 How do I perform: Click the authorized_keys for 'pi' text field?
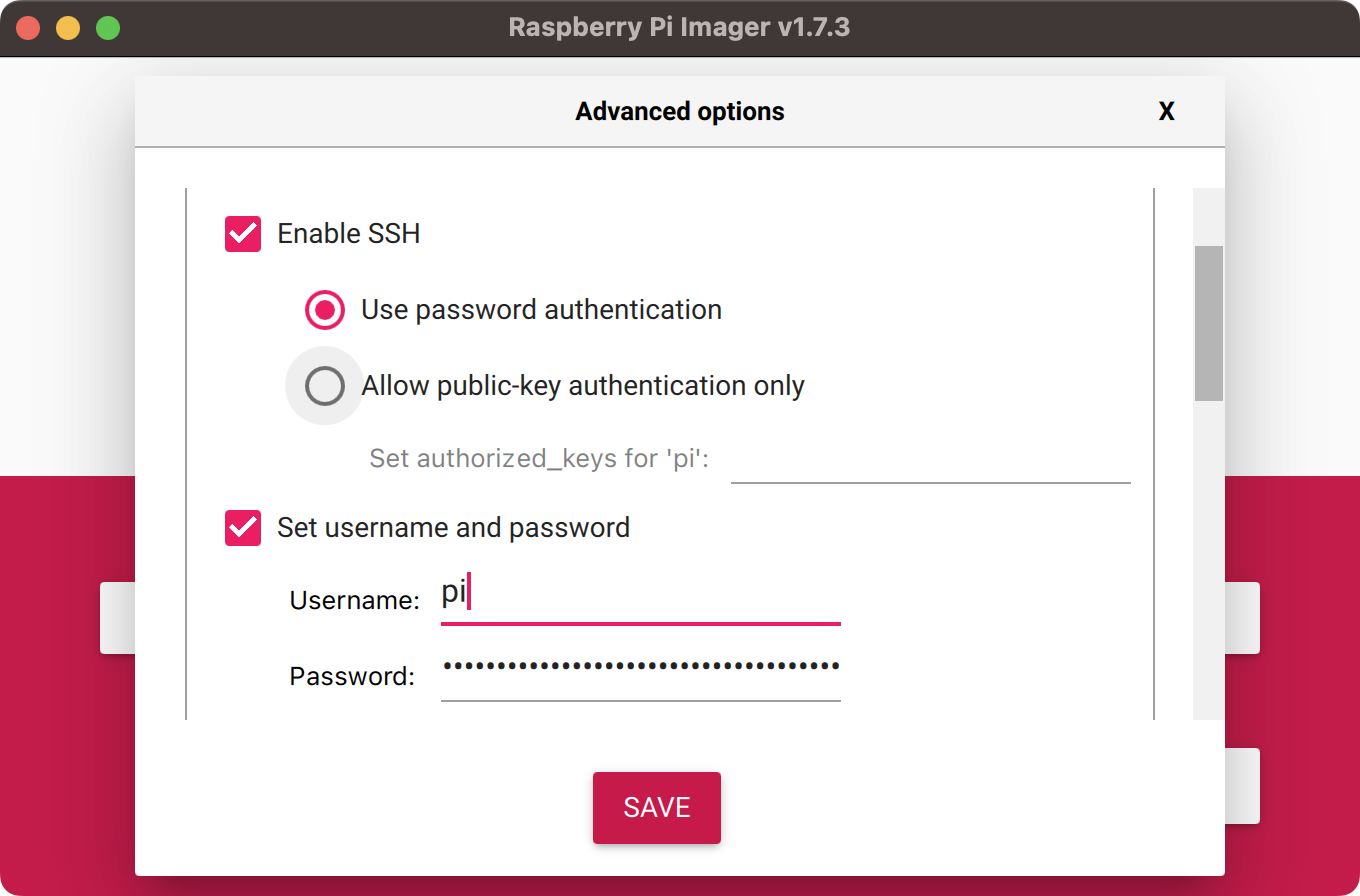pyautogui.click(x=930, y=460)
